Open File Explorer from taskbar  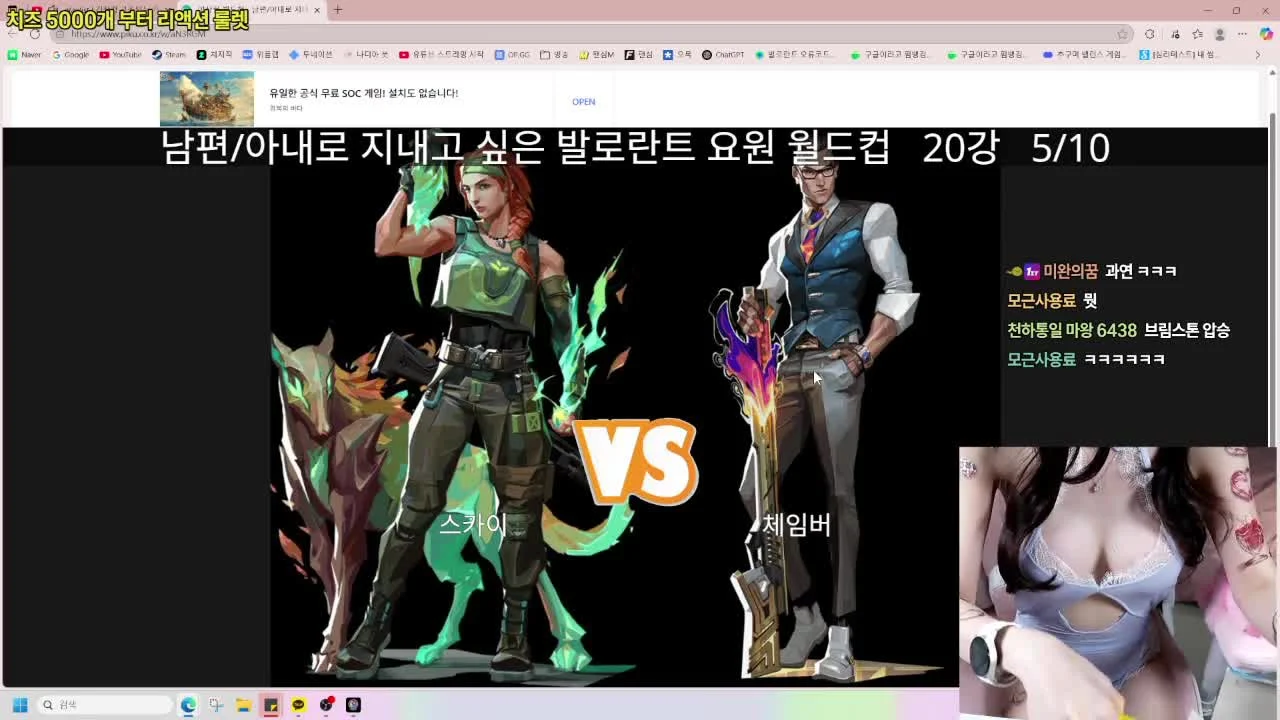tap(243, 705)
